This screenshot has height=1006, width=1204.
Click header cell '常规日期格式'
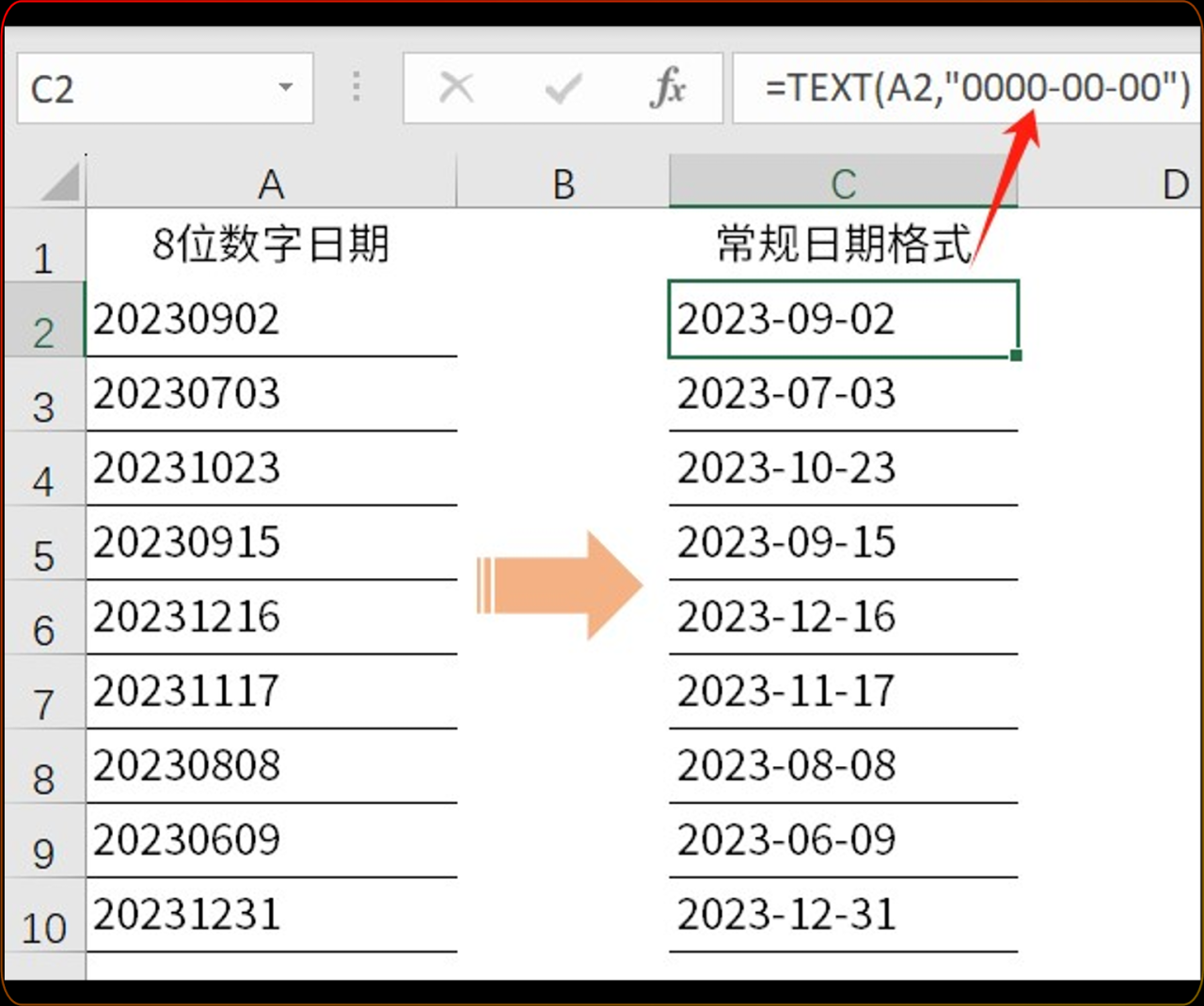point(844,245)
